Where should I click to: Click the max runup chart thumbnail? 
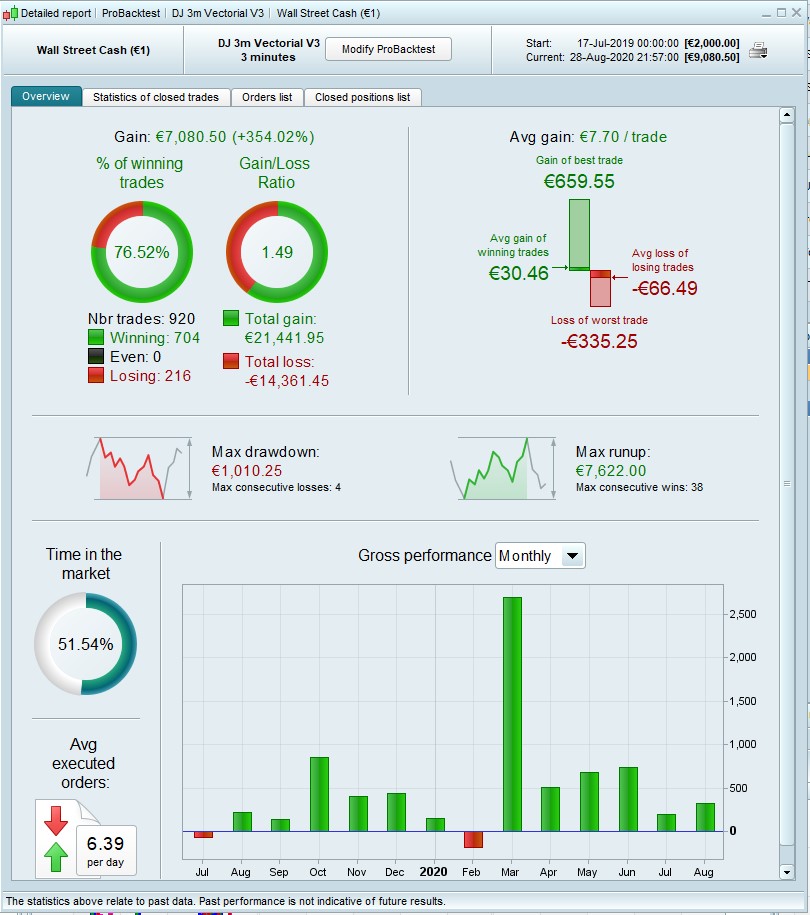tap(503, 469)
